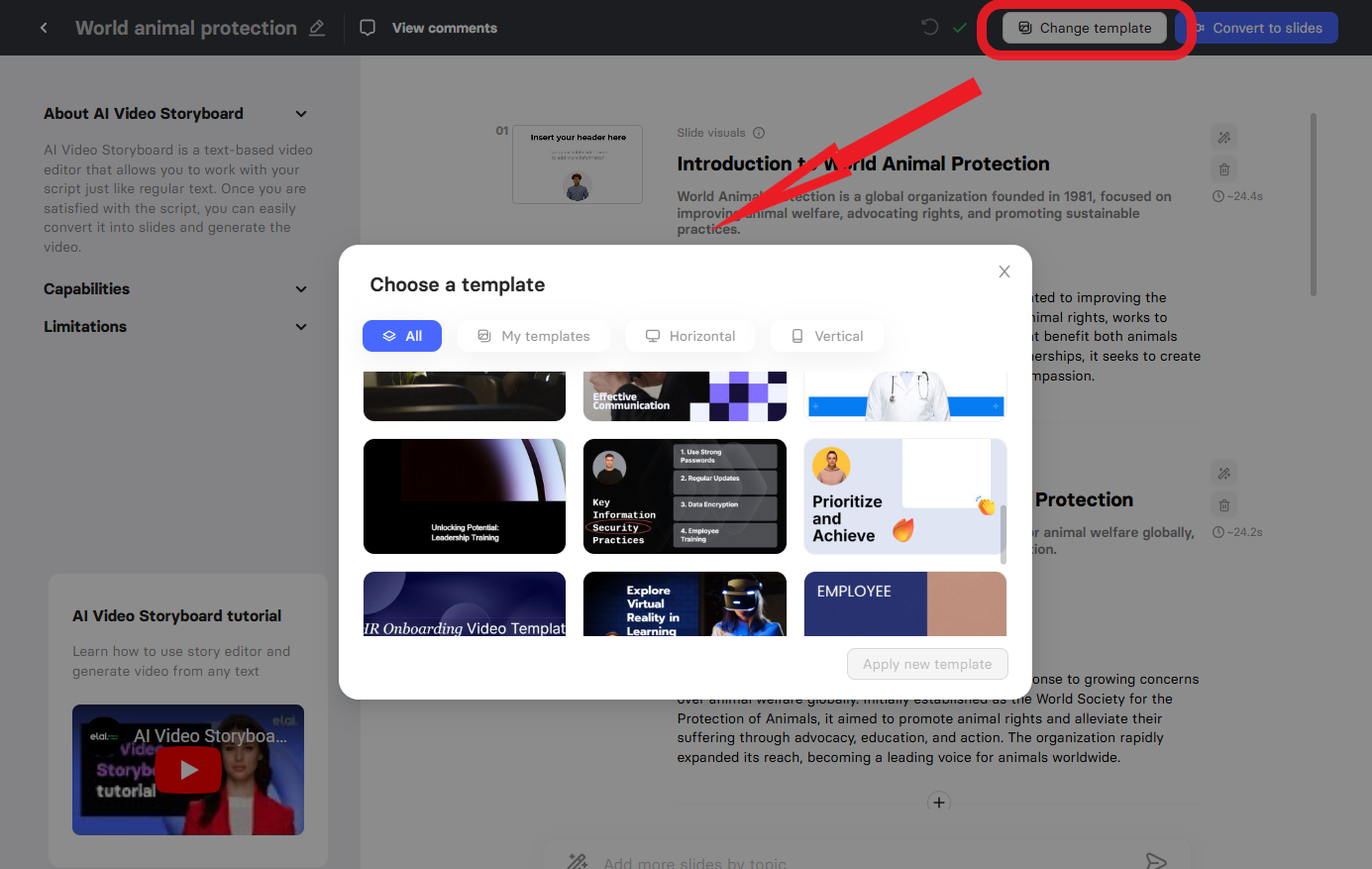This screenshot has height=869, width=1372.
Task: Click the template list scrollbar
Action: (x=1003, y=533)
